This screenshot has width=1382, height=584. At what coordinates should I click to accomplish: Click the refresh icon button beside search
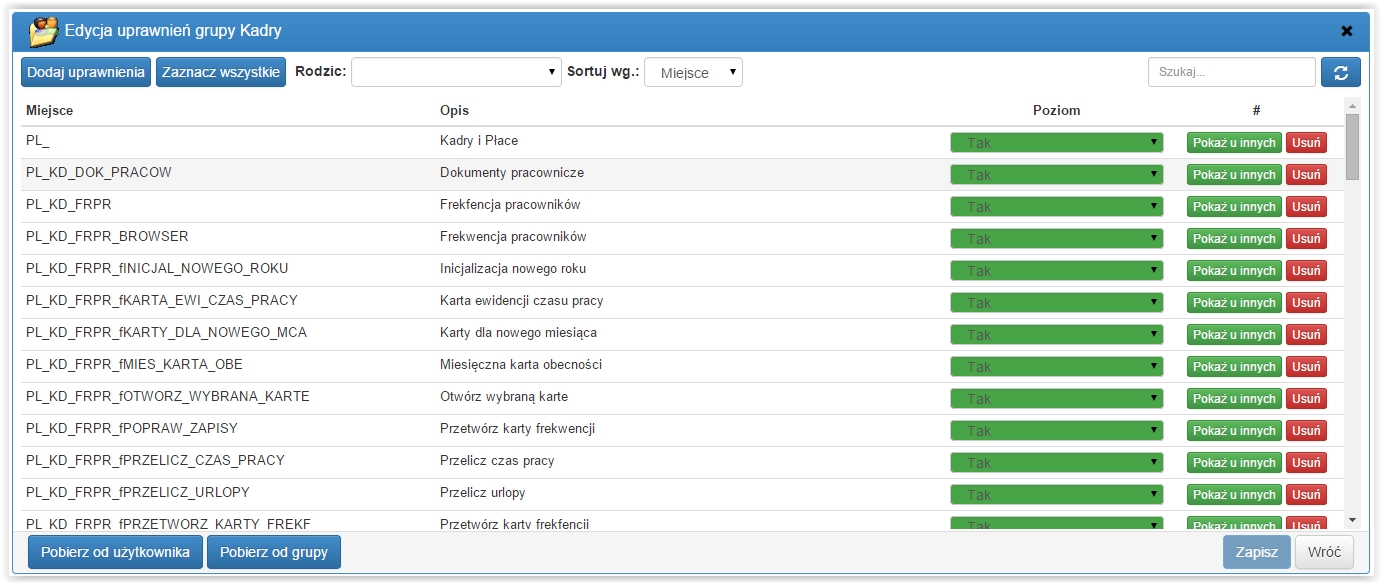point(1340,72)
